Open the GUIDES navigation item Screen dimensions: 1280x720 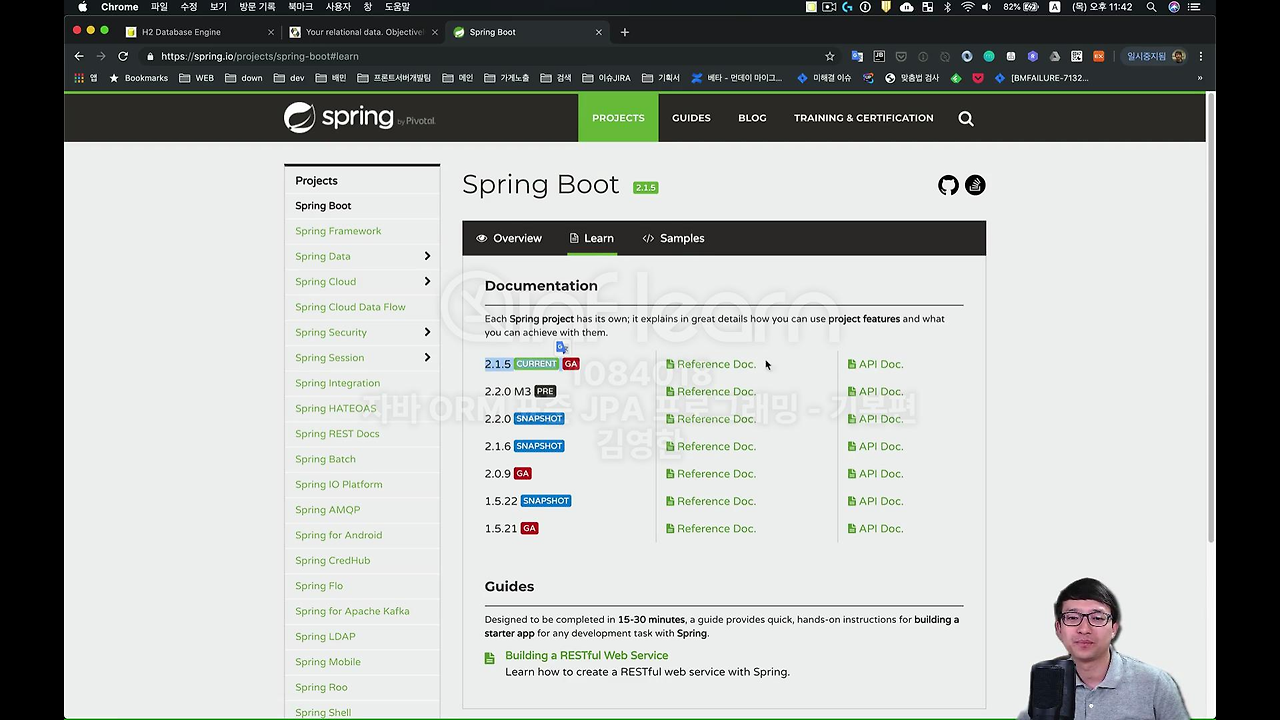pyautogui.click(x=691, y=118)
